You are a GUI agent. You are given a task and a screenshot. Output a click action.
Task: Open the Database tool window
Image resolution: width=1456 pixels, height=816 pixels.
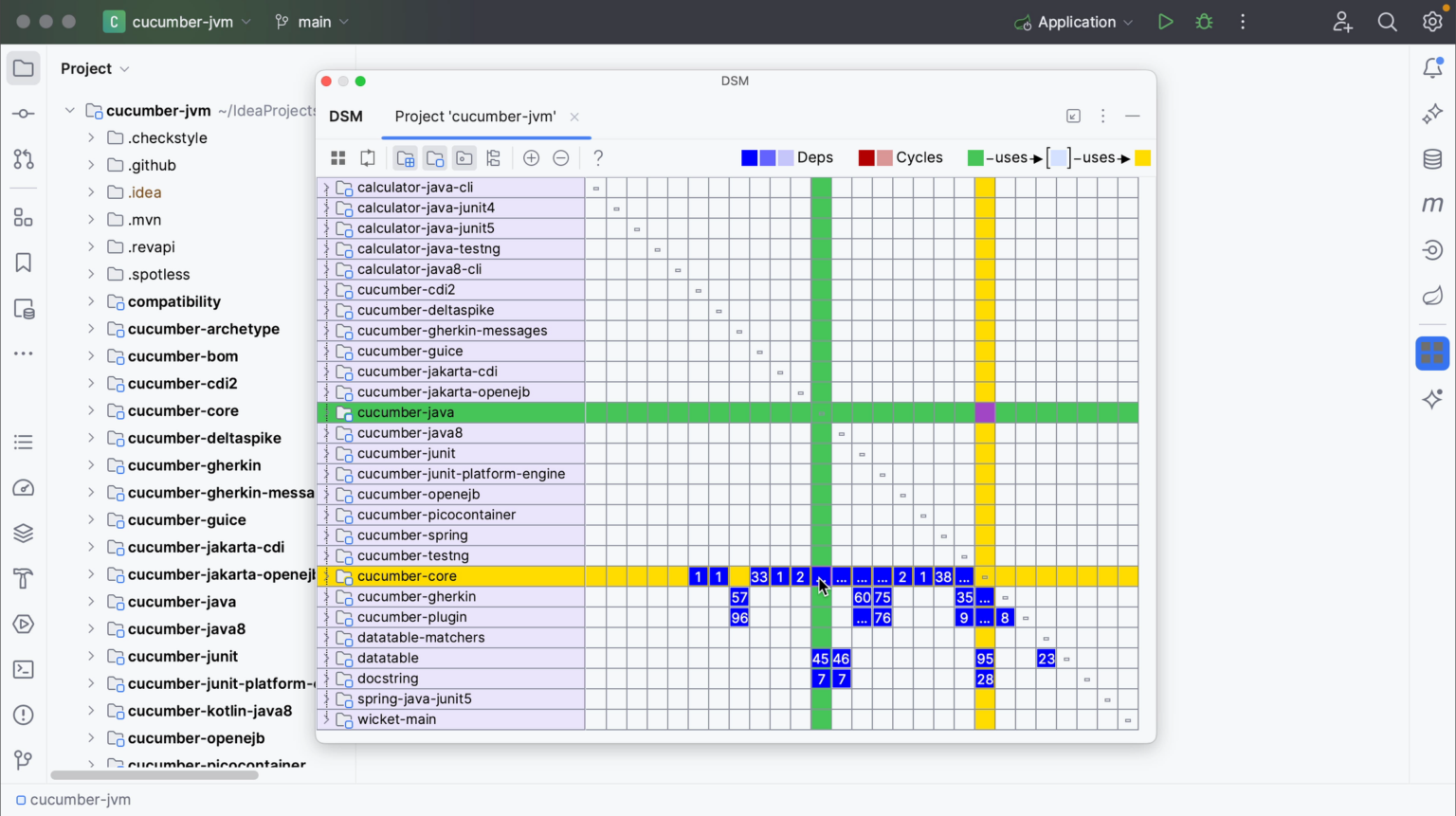(1432, 158)
